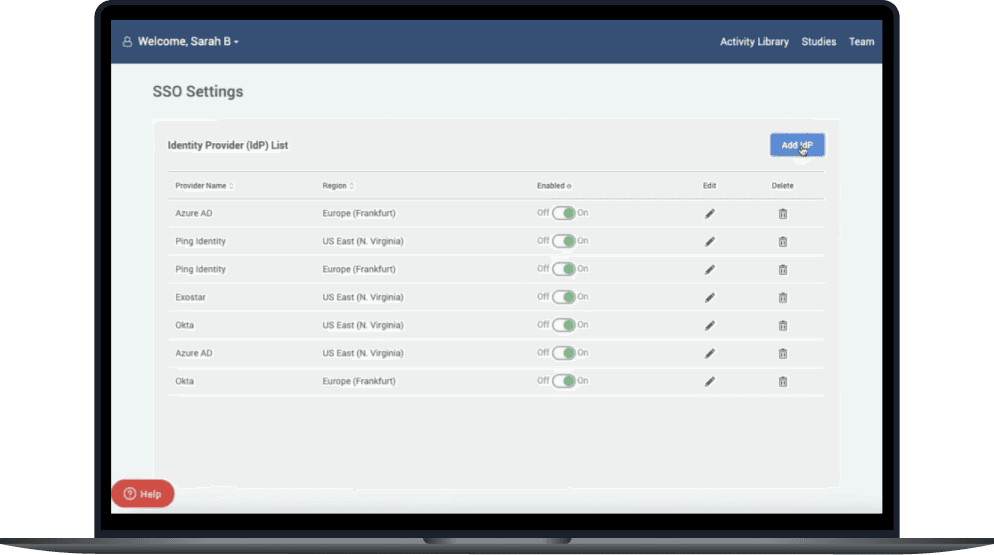Click the user profile icon beside Welcome

[127, 42]
